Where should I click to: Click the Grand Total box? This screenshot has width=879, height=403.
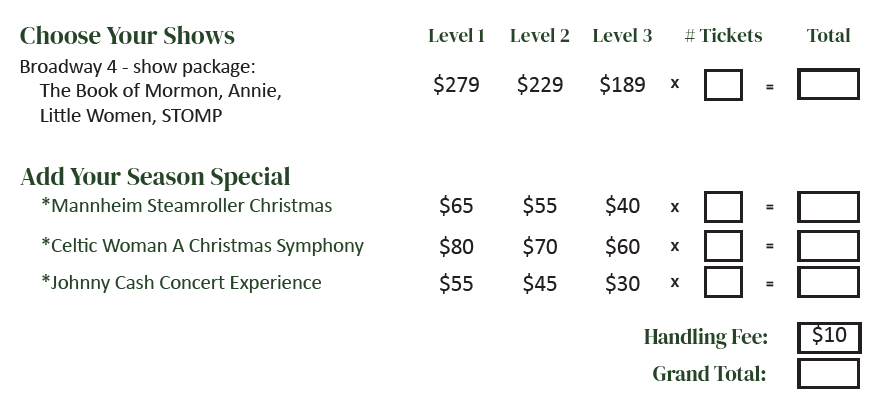point(828,374)
